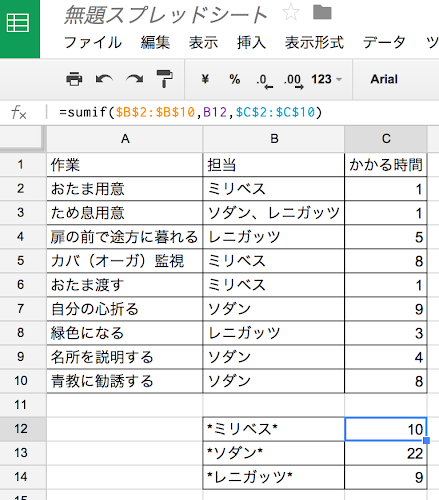This screenshot has height=500, width=439.
Task: Select cell C4 showing 5
Action: [x=386, y=237]
